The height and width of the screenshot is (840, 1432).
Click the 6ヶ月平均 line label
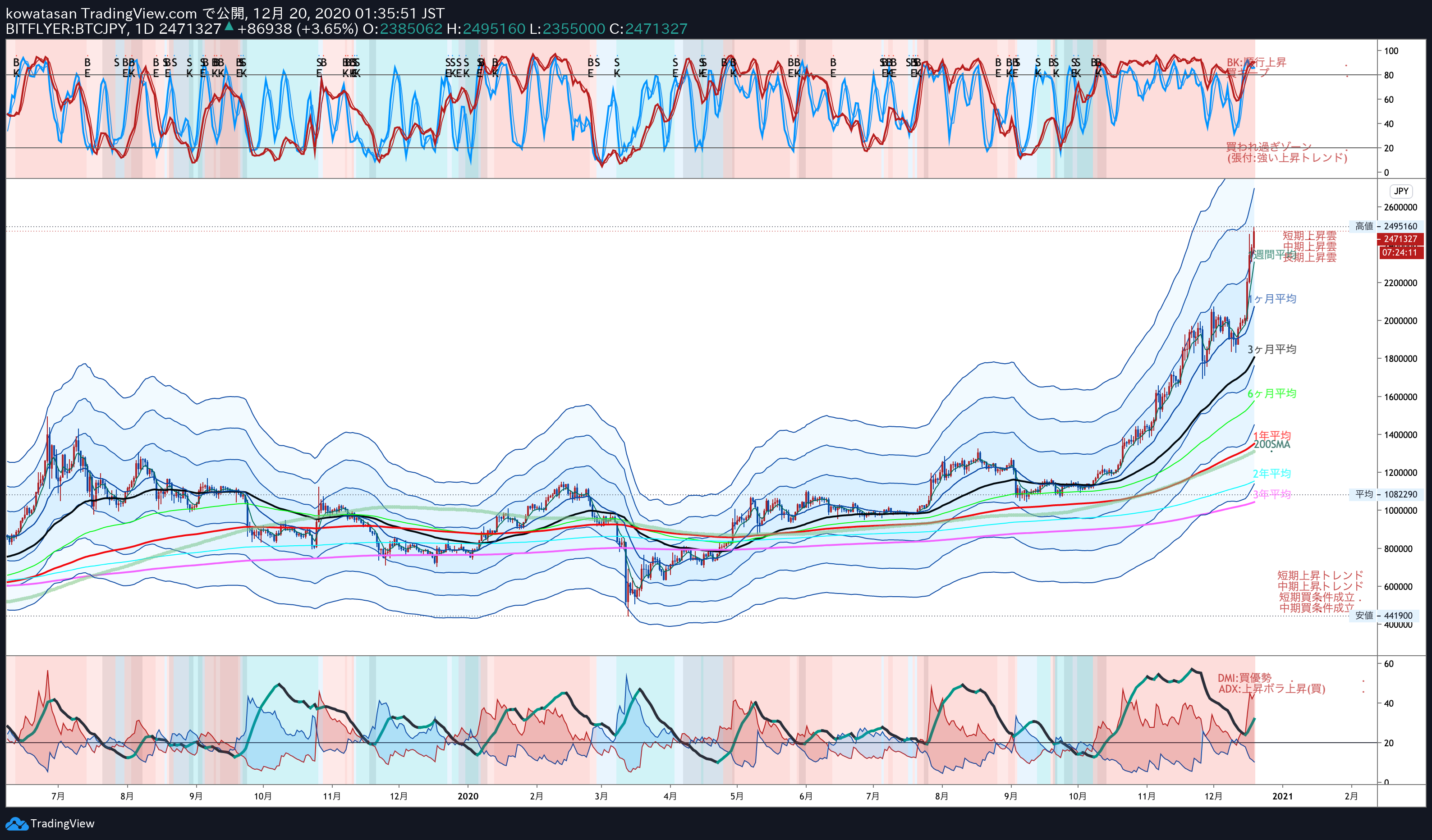1272,393
